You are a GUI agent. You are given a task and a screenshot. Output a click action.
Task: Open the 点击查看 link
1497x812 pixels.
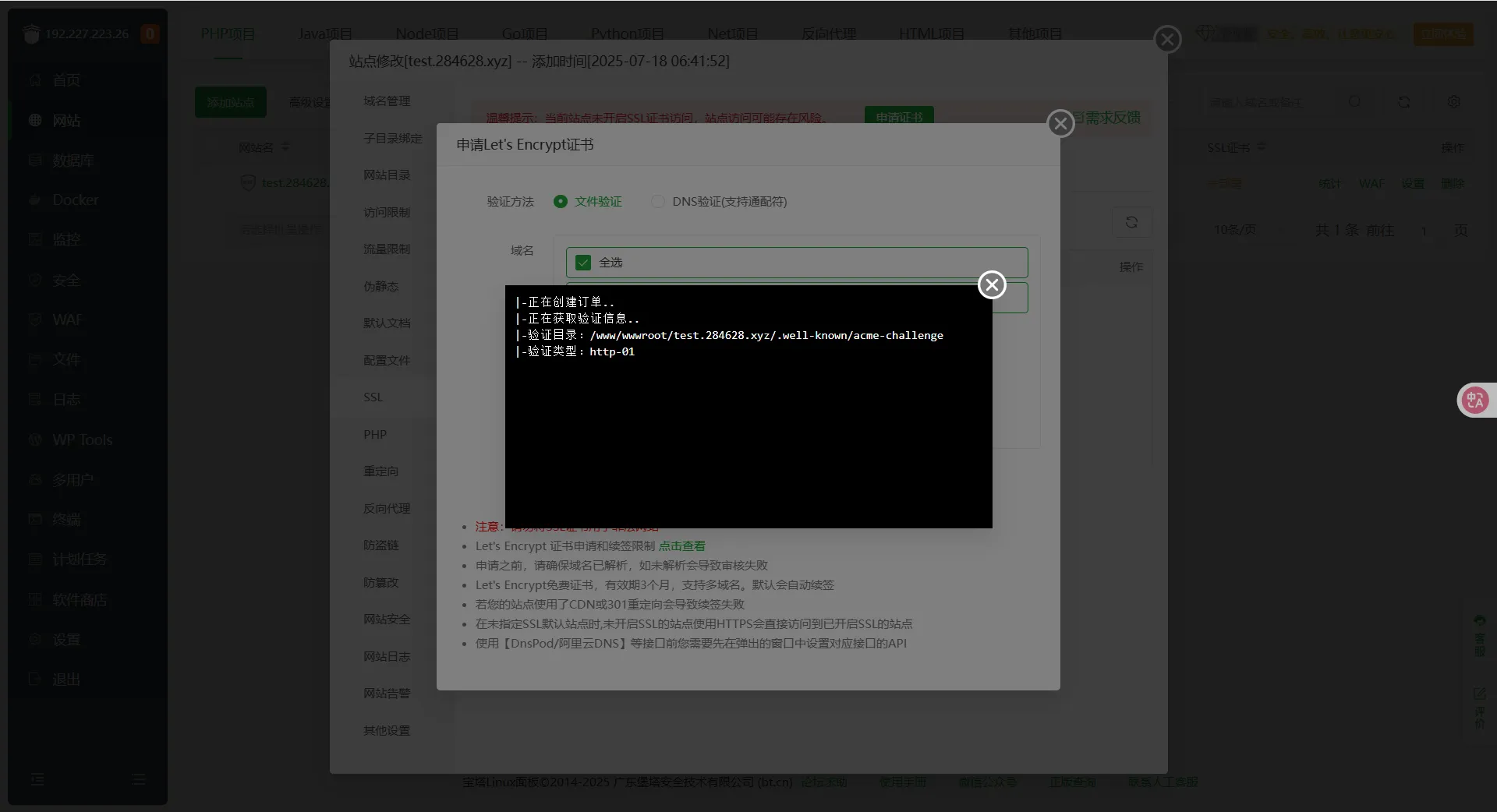pyautogui.click(x=681, y=546)
